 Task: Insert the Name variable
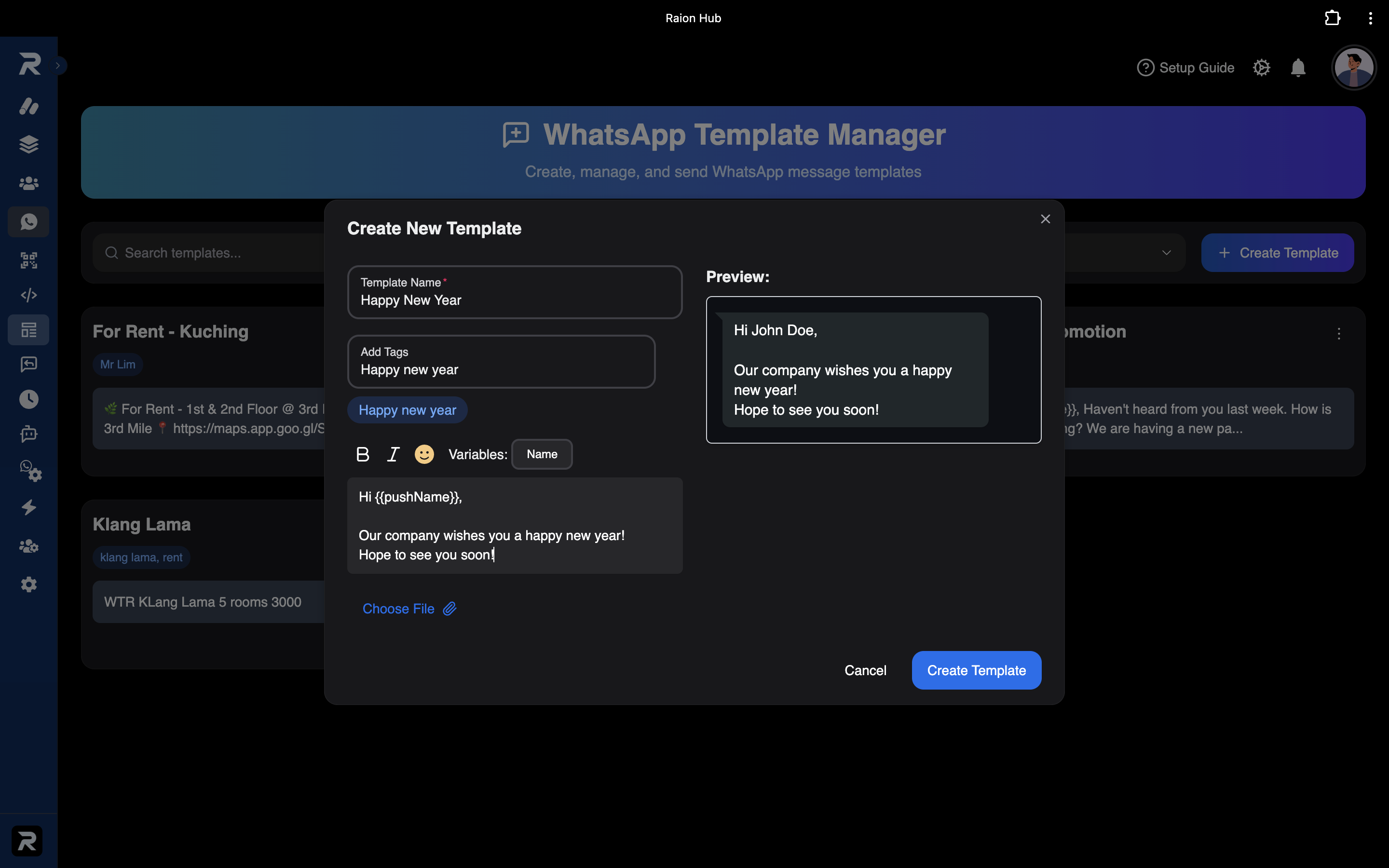(542, 454)
